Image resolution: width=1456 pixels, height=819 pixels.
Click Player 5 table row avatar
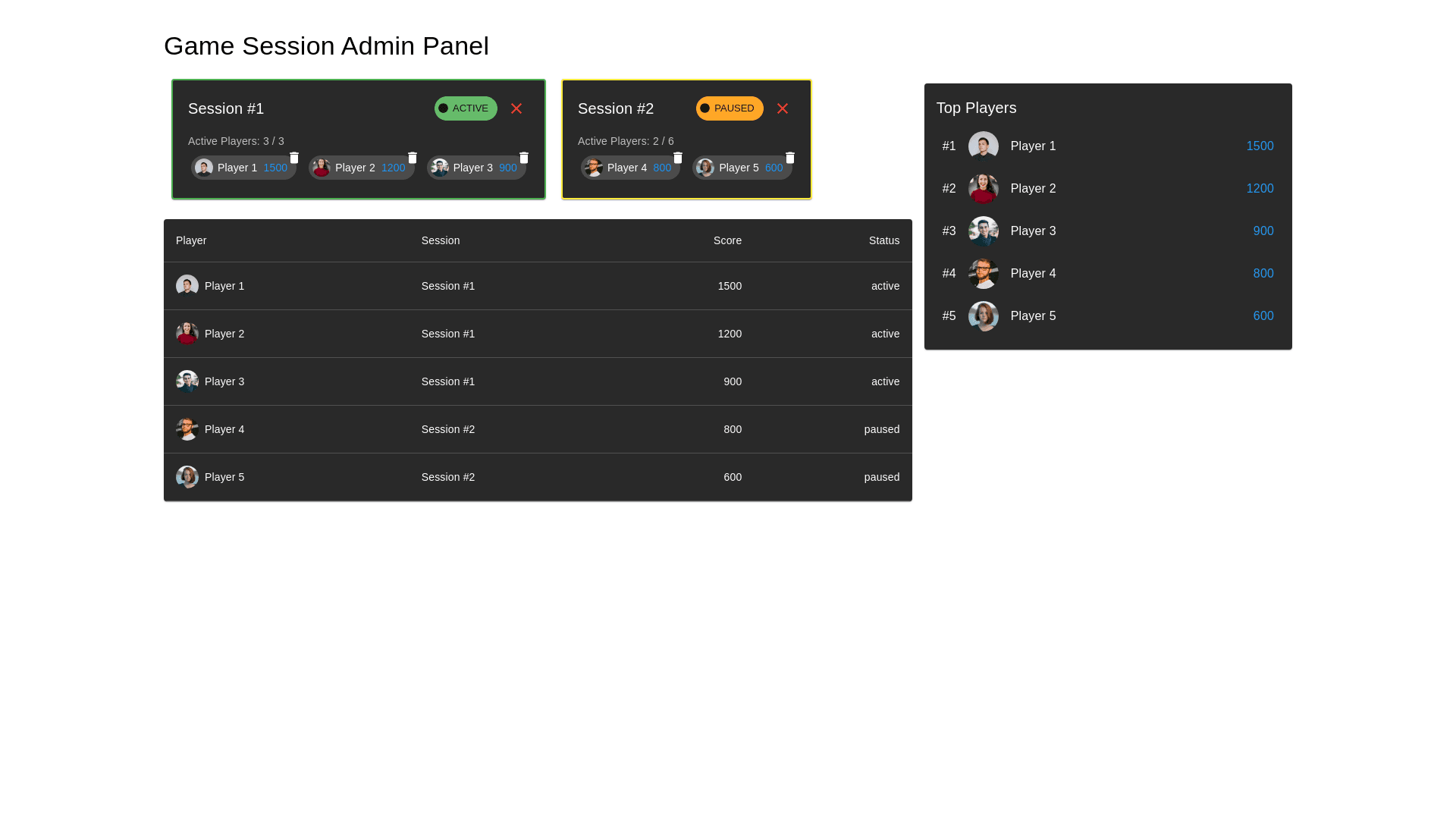point(187,477)
